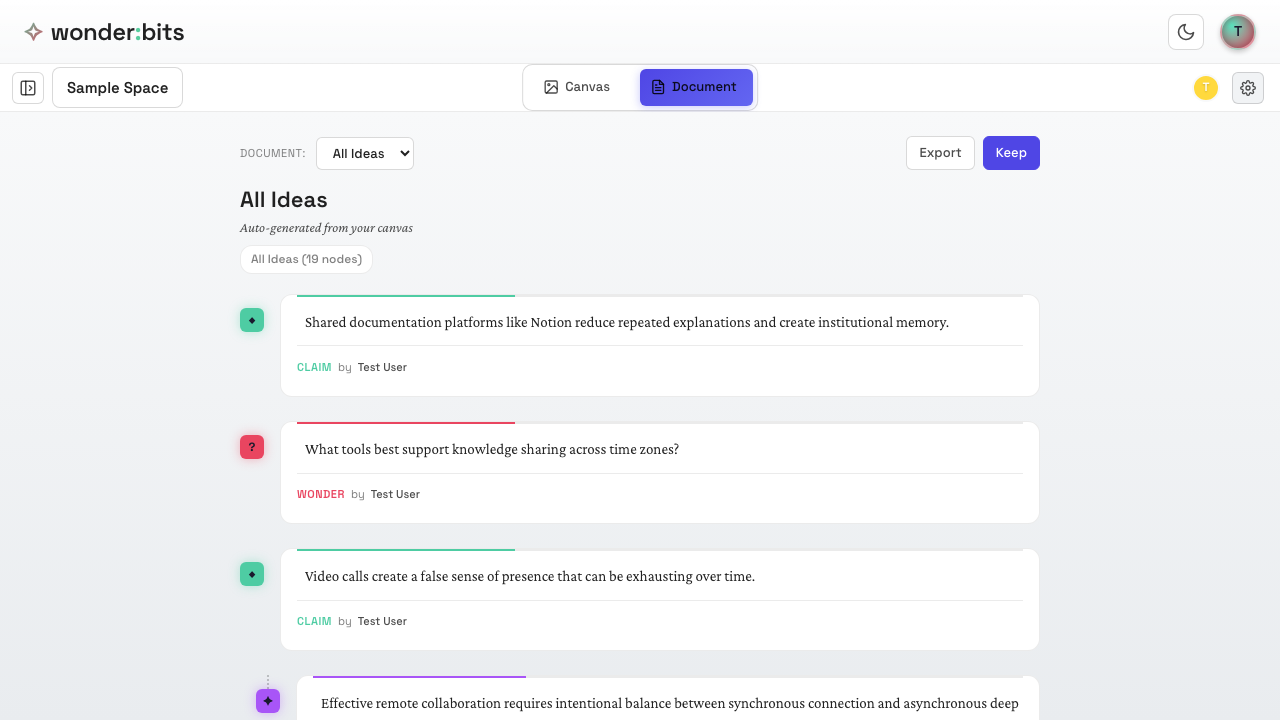Viewport: 1280px width, 720px height.
Task: Click green claim icon beside Notion idea
Action: (x=252, y=320)
